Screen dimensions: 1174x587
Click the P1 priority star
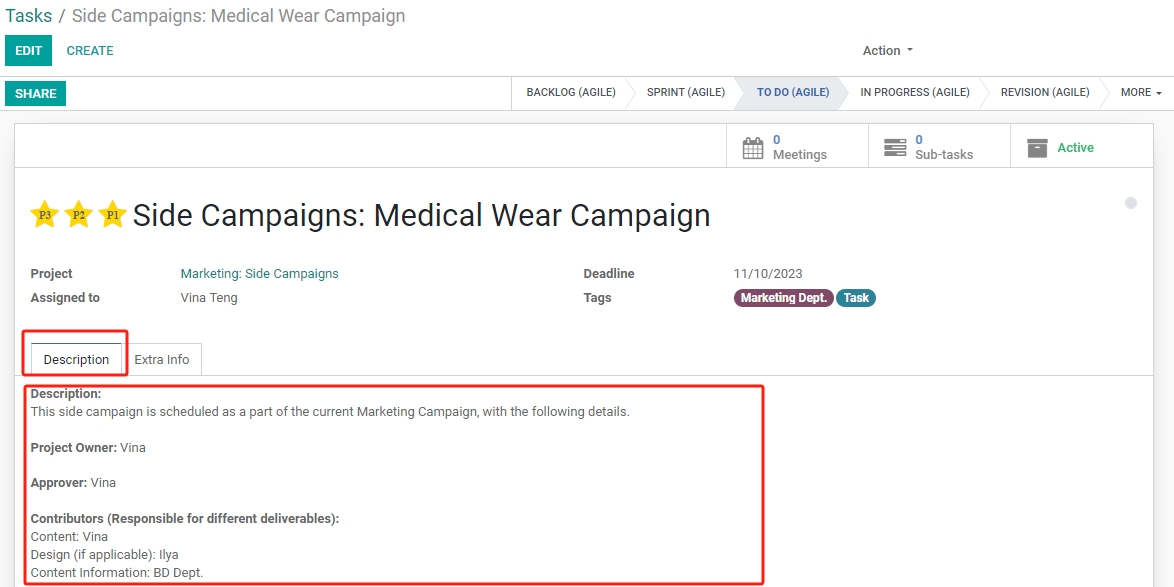(x=112, y=215)
